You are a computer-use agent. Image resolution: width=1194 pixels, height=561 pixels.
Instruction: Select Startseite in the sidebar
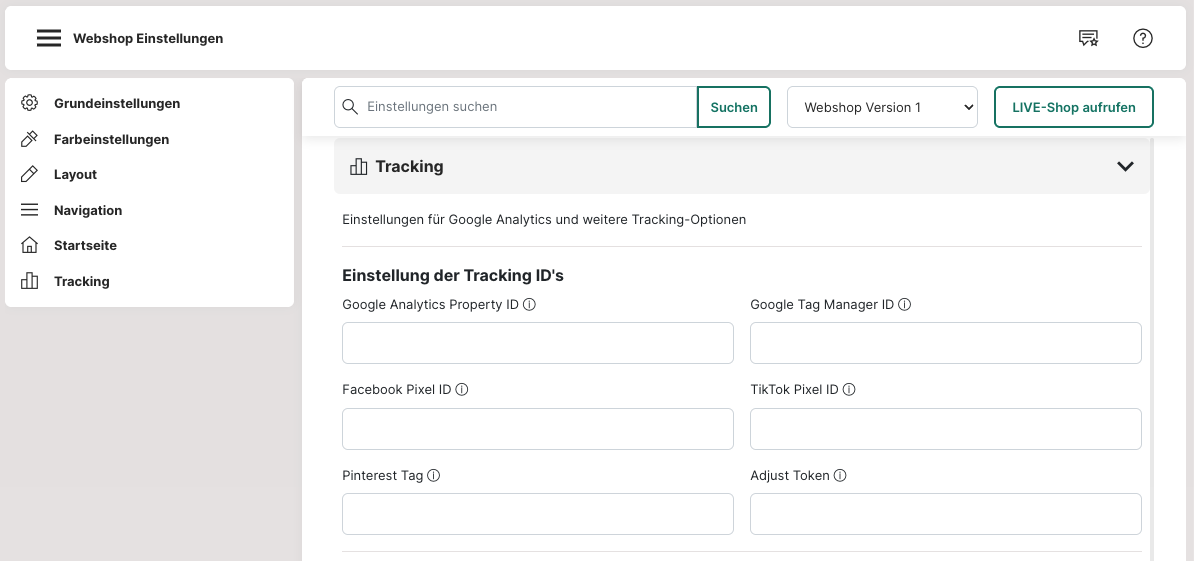pyautogui.click(x=85, y=245)
